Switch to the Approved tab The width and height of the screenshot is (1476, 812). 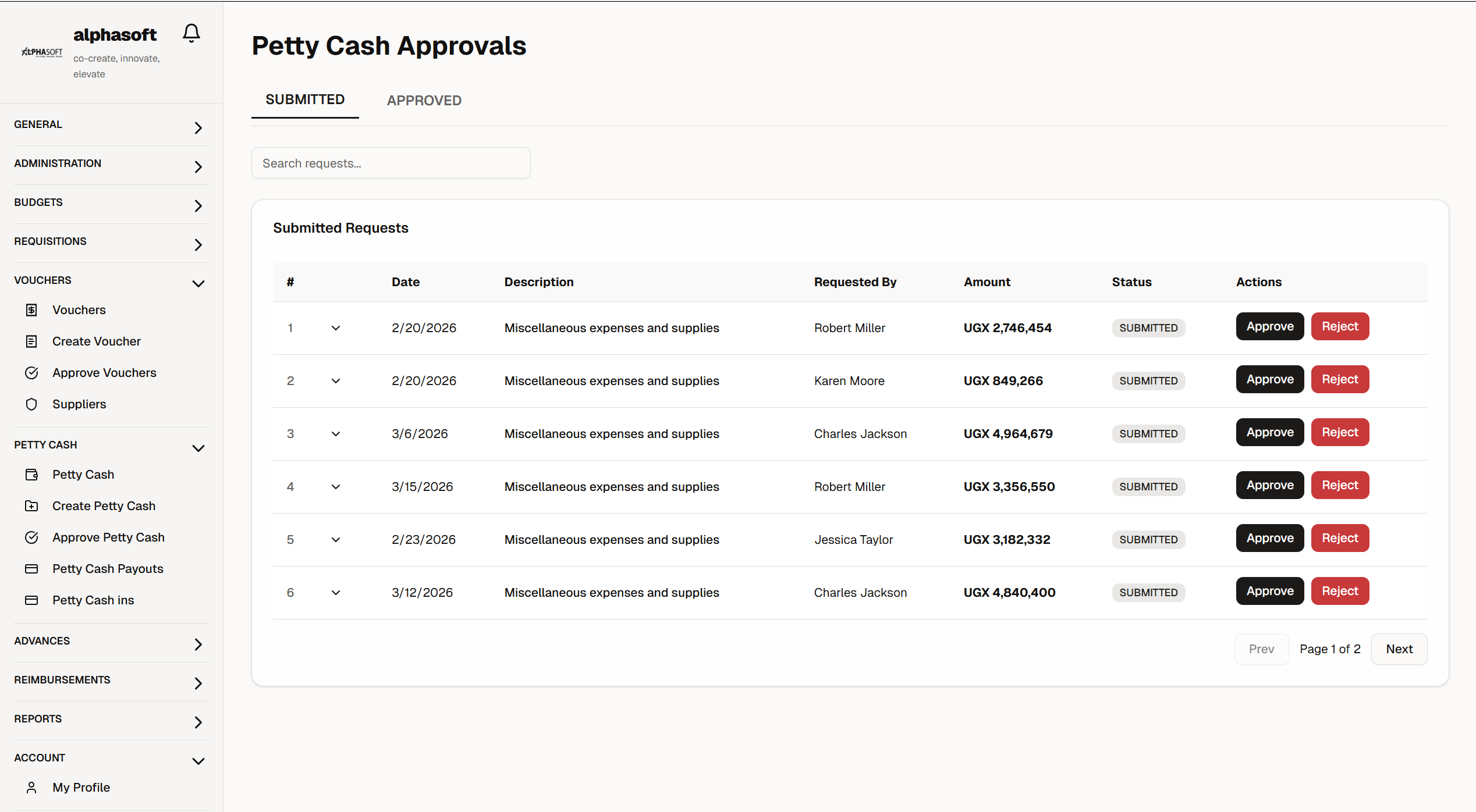click(424, 100)
